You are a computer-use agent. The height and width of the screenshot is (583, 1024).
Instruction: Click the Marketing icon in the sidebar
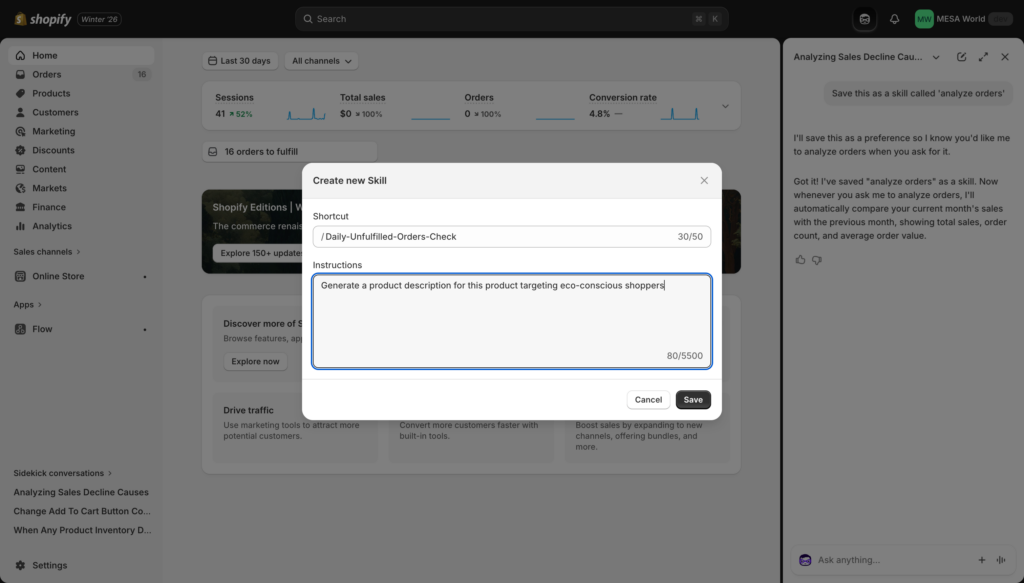22,131
